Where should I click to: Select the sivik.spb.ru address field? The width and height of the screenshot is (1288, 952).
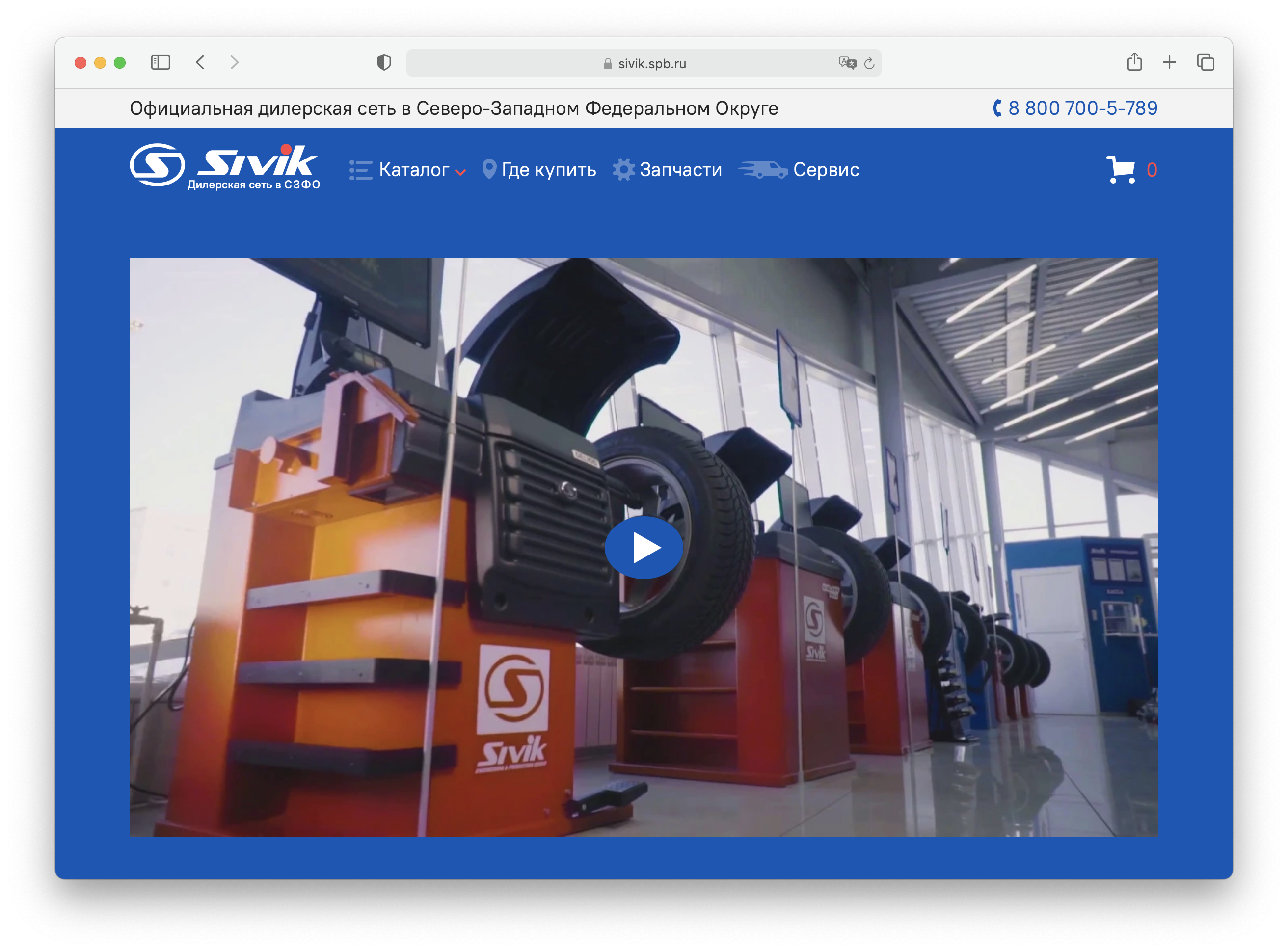[x=643, y=63]
